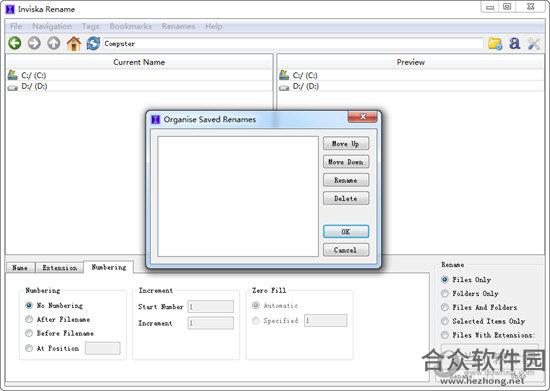Click Cancel in Organise Saved Renames
The height and width of the screenshot is (391, 550).
[x=346, y=250]
